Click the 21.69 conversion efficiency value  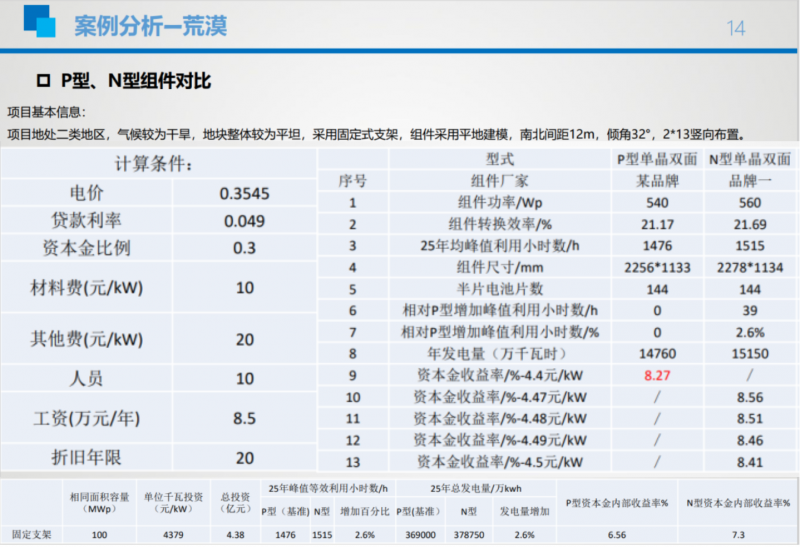click(749, 224)
